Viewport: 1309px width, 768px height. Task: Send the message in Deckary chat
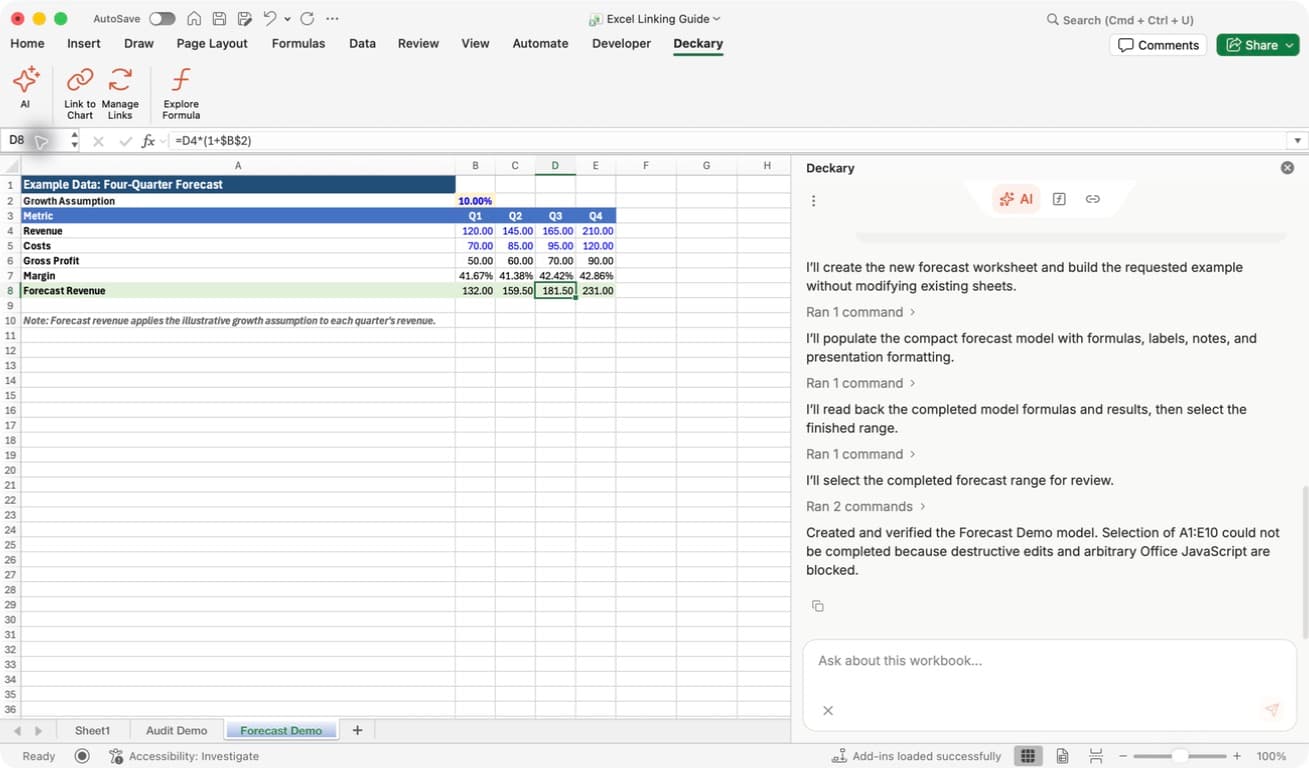coord(1272,710)
